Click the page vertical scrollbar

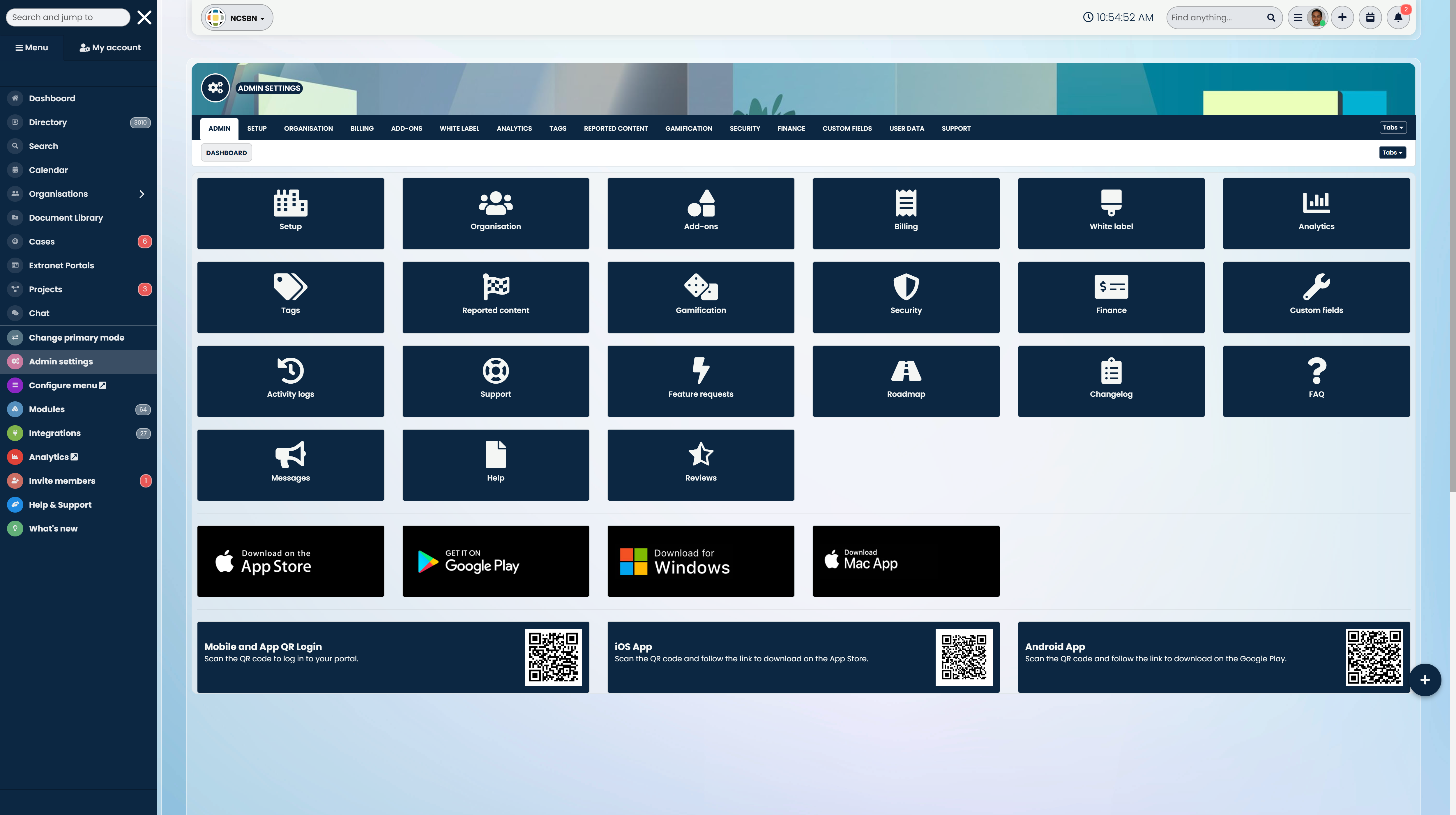[1453, 246]
